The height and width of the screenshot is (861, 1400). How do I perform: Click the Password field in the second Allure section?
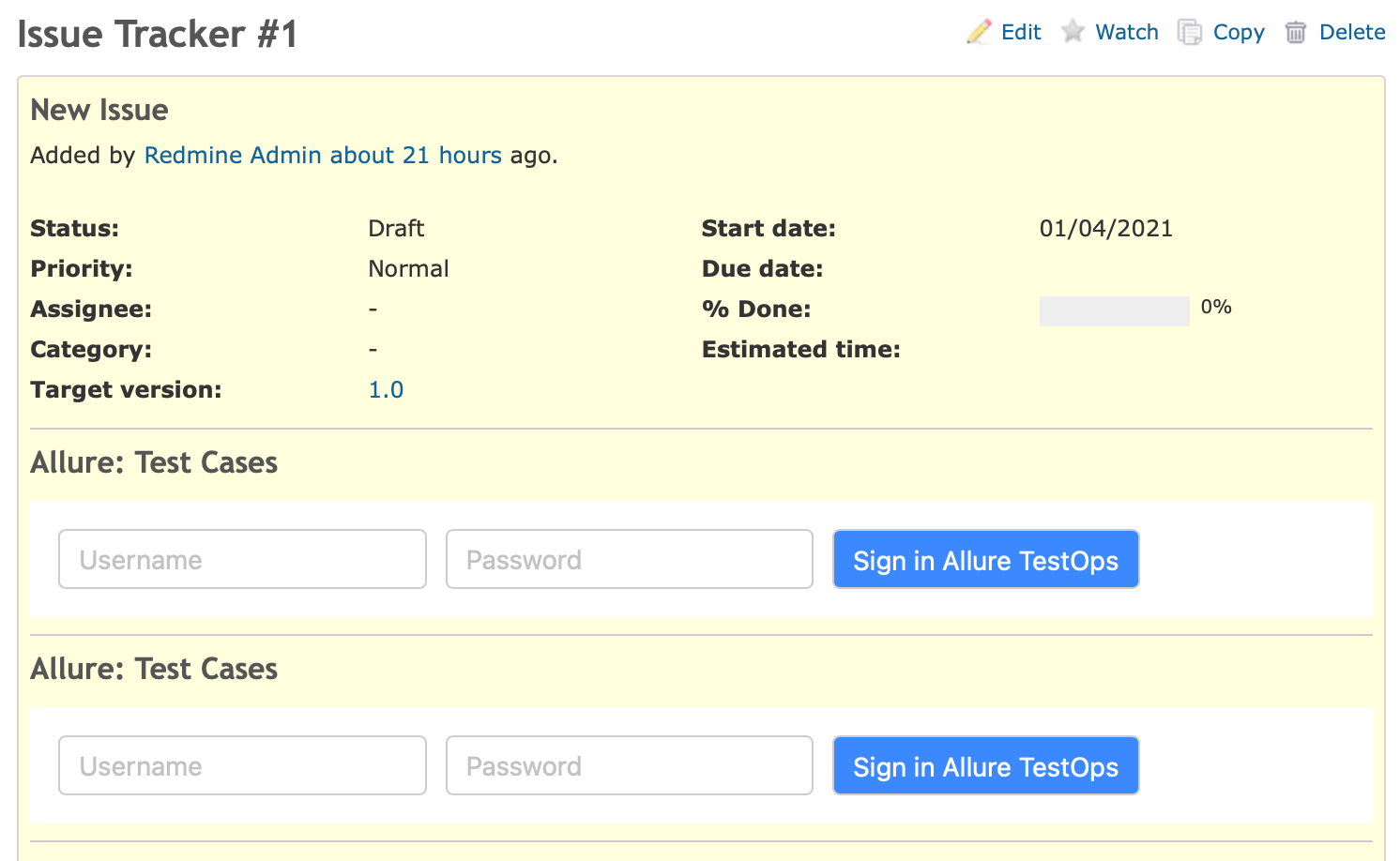629,765
